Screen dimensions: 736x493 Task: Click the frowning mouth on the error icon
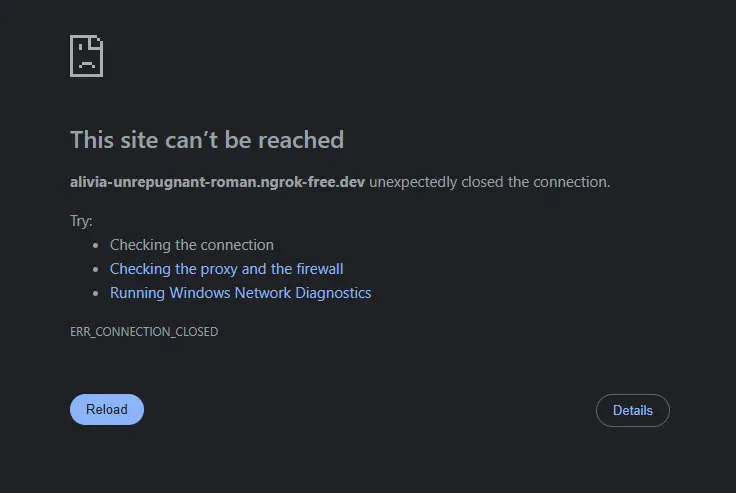pyautogui.click(x=87, y=64)
